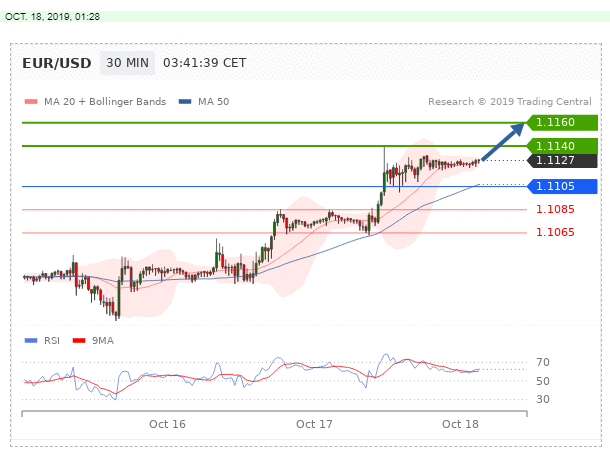The height and width of the screenshot is (454, 610).
Task: Open the Research © 2019 Trading Central credit
Action: tap(510, 102)
